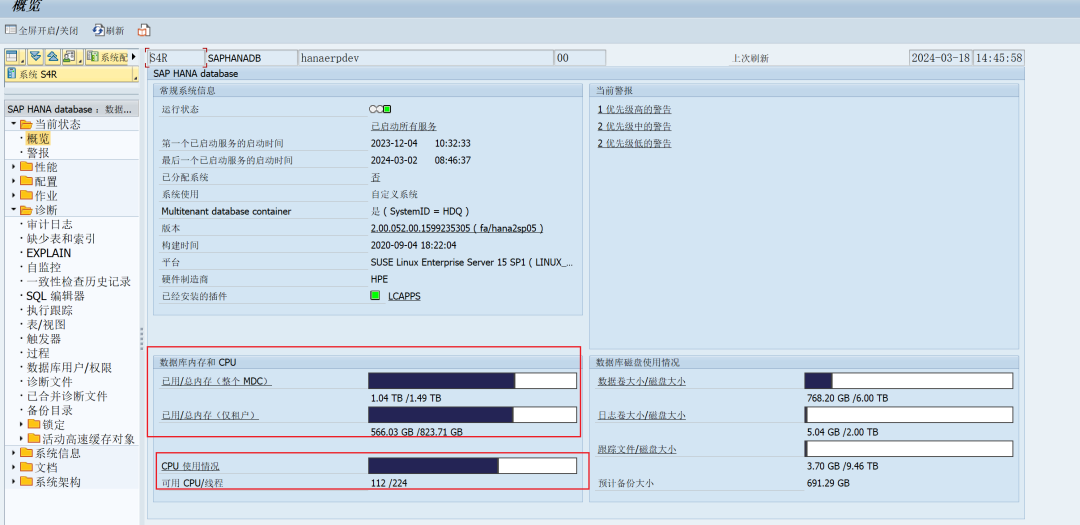Open 缺少表和索引 tree entry

pos(61,239)
